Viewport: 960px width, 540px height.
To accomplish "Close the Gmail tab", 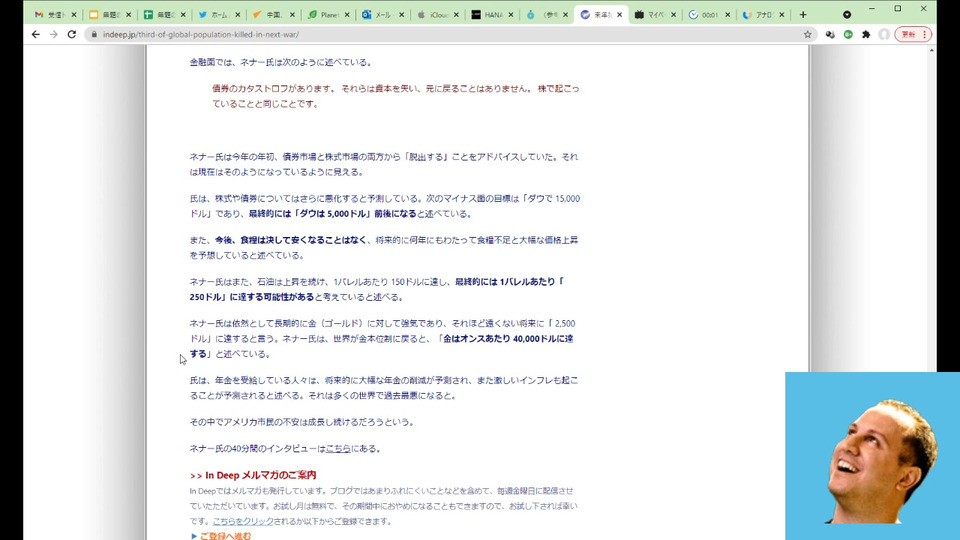I will pyautogui.click(x=73, y=15).
